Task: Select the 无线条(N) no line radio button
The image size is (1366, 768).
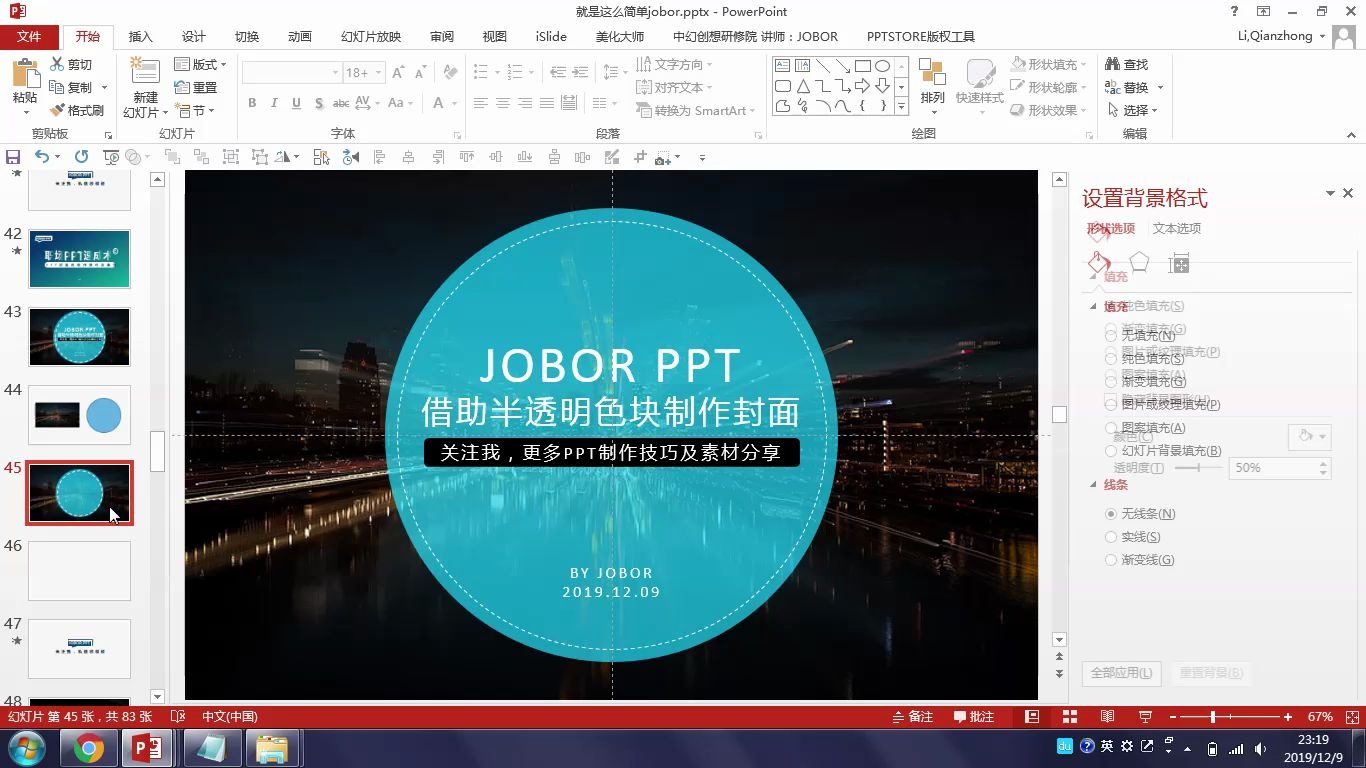Action: point(1111,514)
